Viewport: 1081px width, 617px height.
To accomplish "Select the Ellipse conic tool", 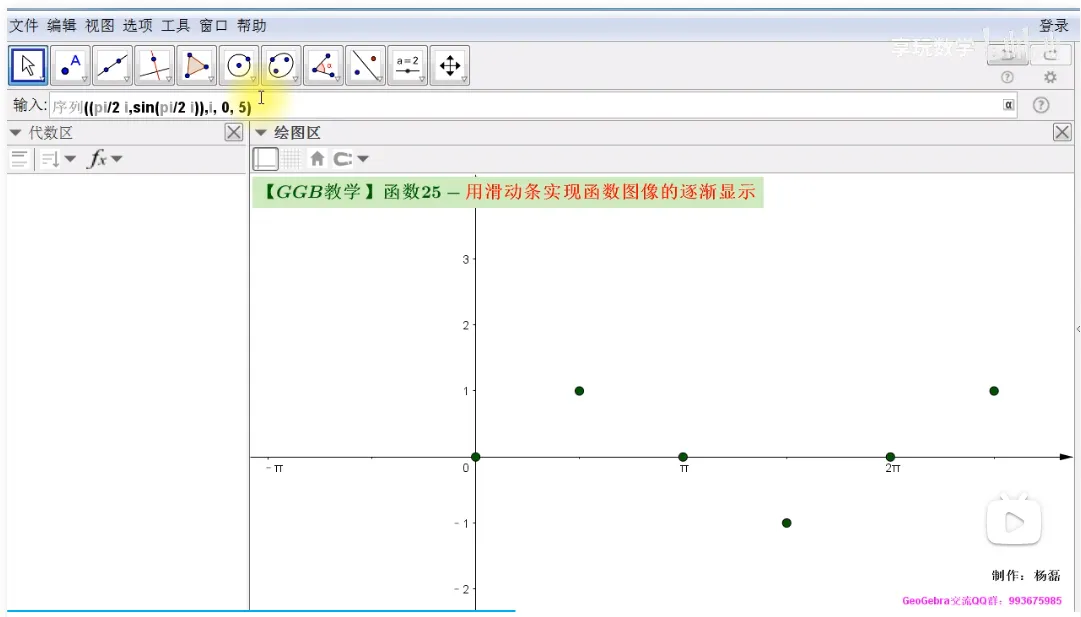I will point(281,66).
